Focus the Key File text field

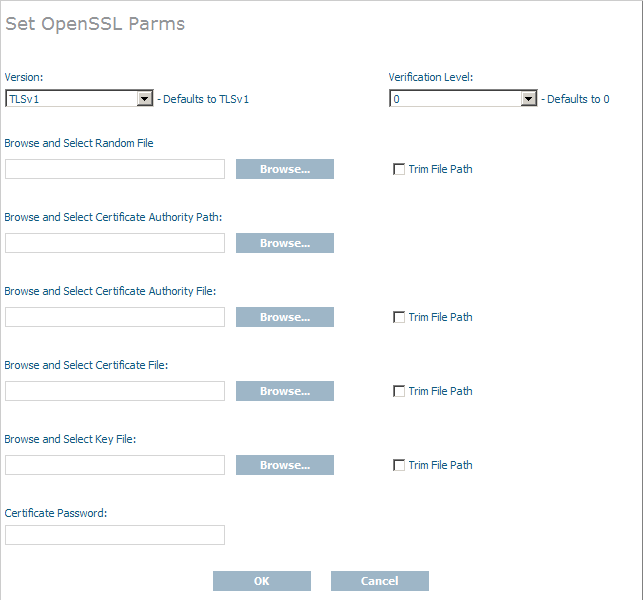[x=115, y=465]
